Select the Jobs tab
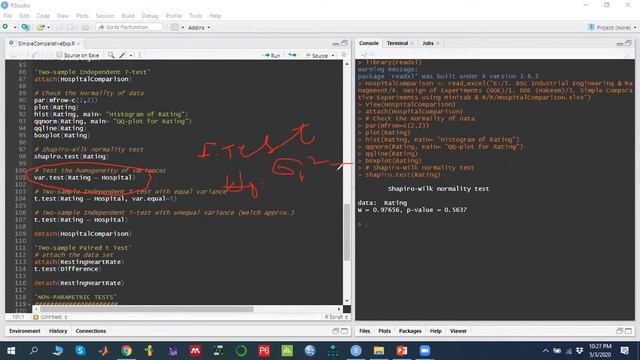This screenshot has width=640, height=360. click(x=428, y=43)
